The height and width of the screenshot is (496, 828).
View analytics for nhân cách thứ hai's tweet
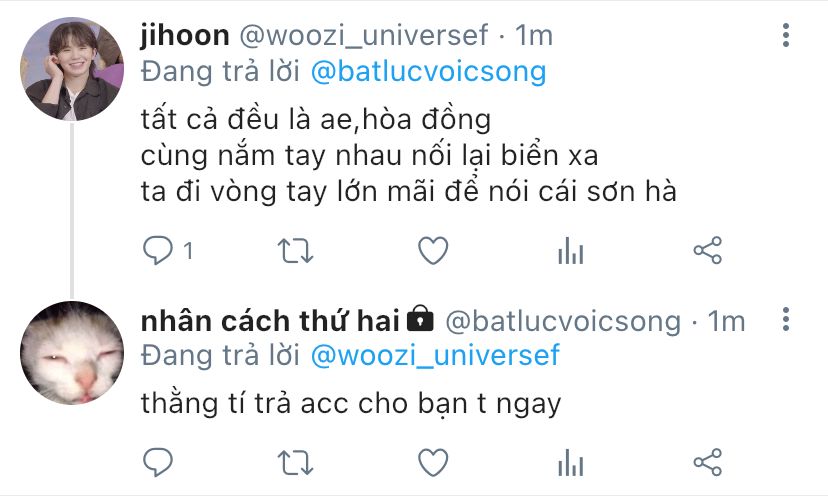[x=570, y=463]
